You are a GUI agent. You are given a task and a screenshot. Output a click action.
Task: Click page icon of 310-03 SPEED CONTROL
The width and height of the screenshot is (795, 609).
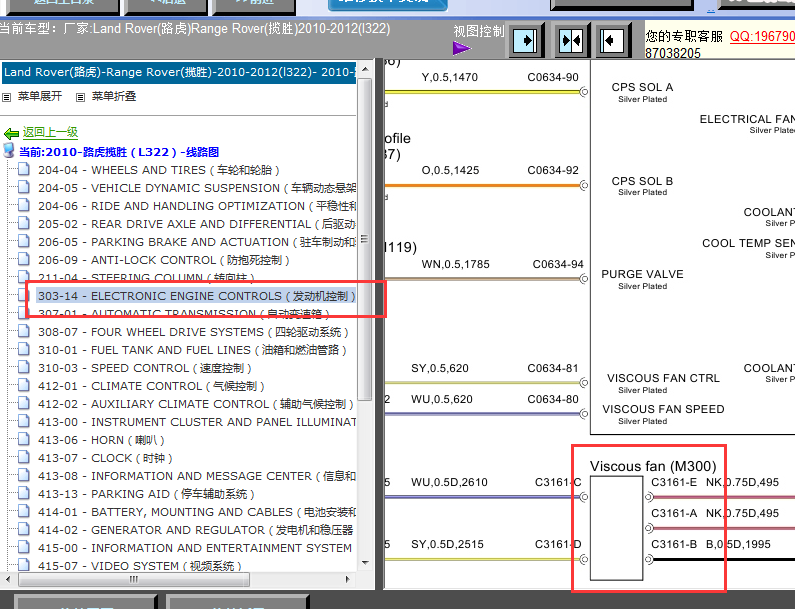(24, 367)
